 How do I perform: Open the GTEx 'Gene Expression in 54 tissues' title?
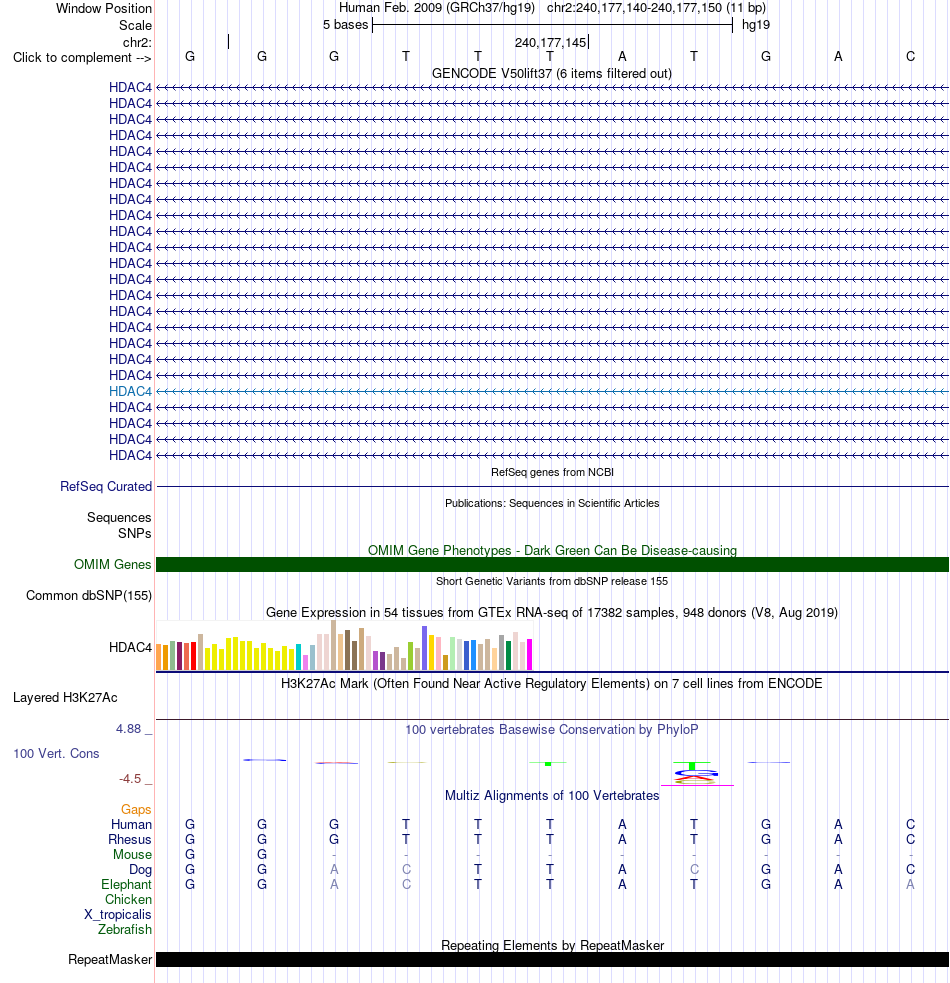[x=552, y=612]
